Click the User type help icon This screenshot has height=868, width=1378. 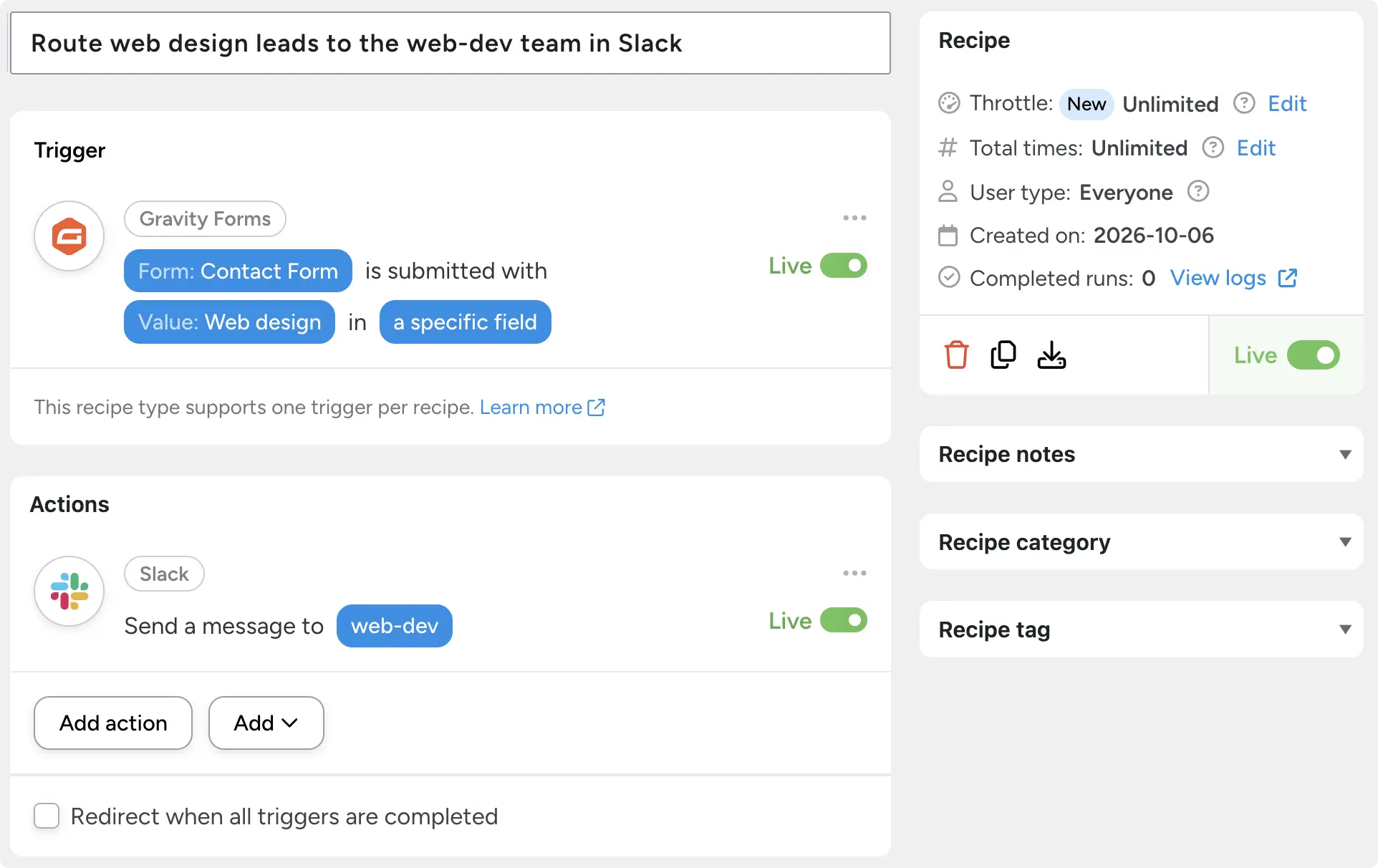tap(1198, 191)
